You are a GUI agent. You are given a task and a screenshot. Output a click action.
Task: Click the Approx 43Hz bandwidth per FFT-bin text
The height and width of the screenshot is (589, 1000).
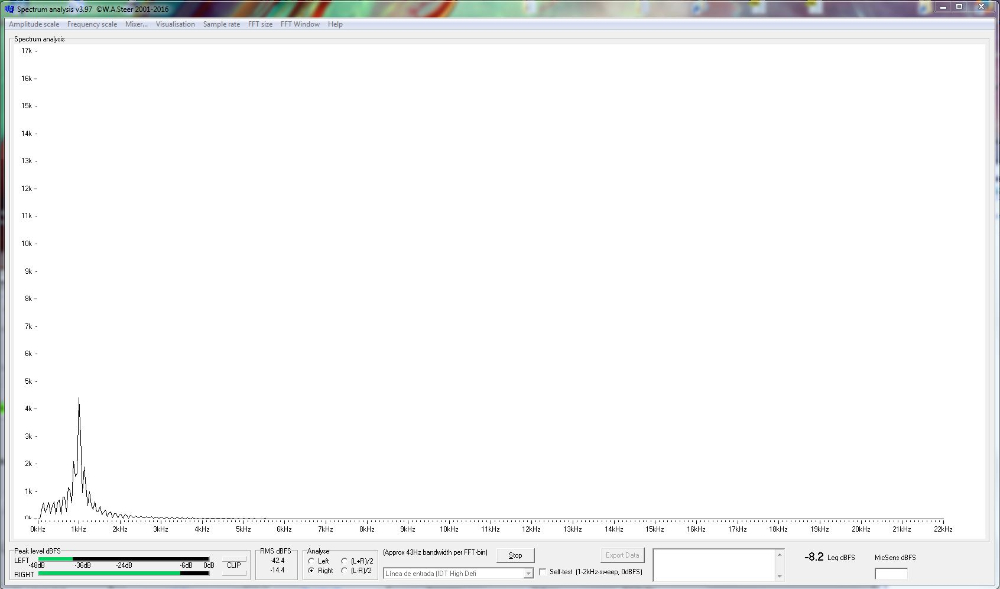click(x=435, y=552)
